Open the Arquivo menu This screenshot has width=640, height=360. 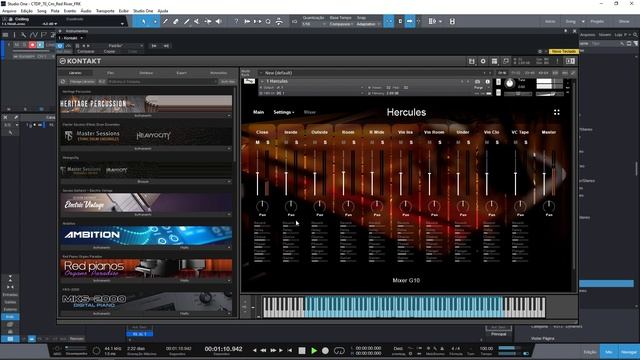pos(9,11)
